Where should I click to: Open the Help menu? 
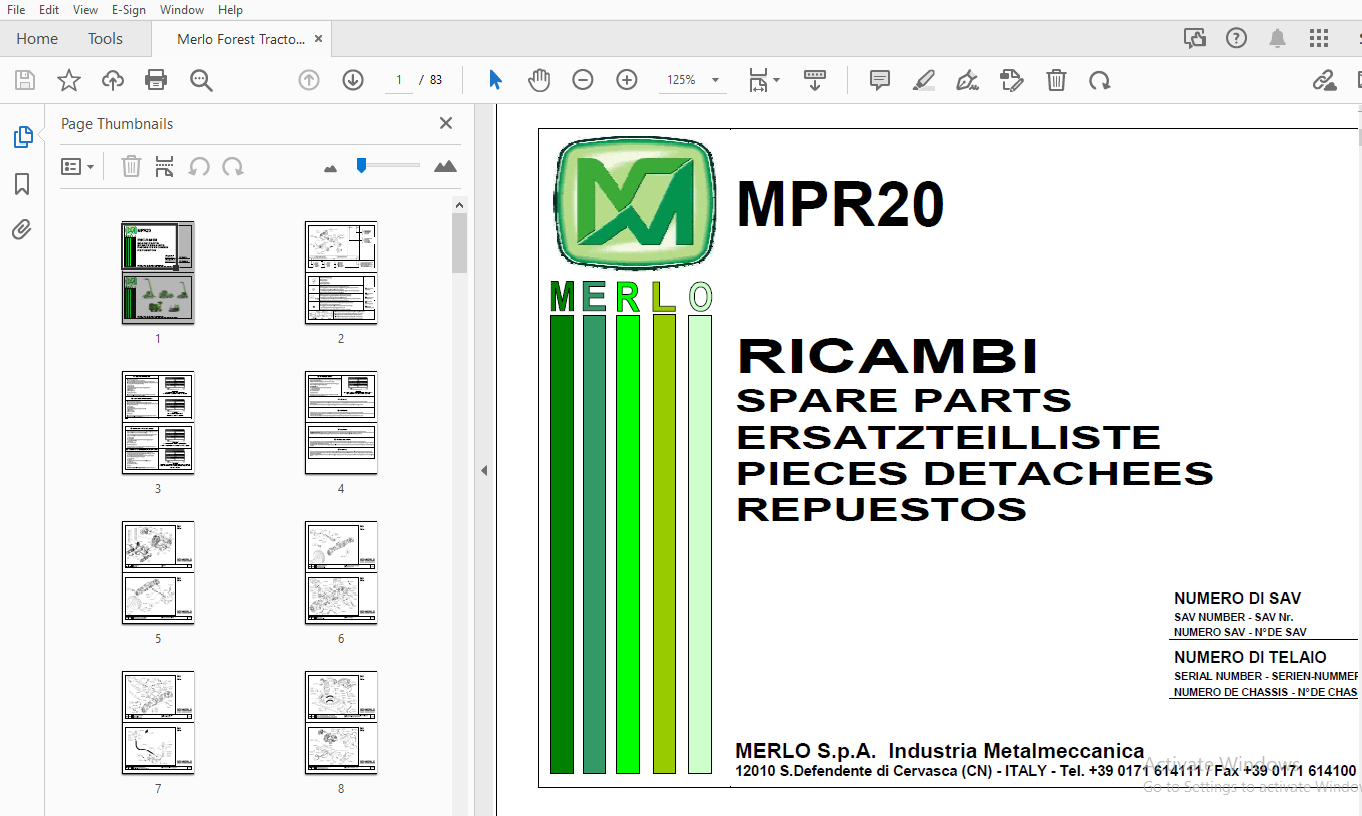click(x=230, y=9)
